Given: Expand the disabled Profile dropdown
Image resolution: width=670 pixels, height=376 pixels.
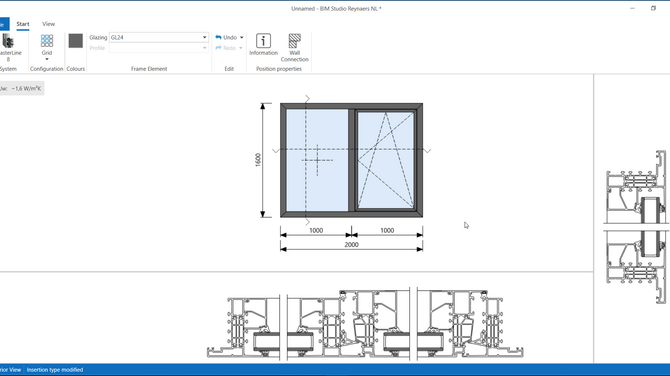Looking at the screenshot, I should (x=204, y=48).
